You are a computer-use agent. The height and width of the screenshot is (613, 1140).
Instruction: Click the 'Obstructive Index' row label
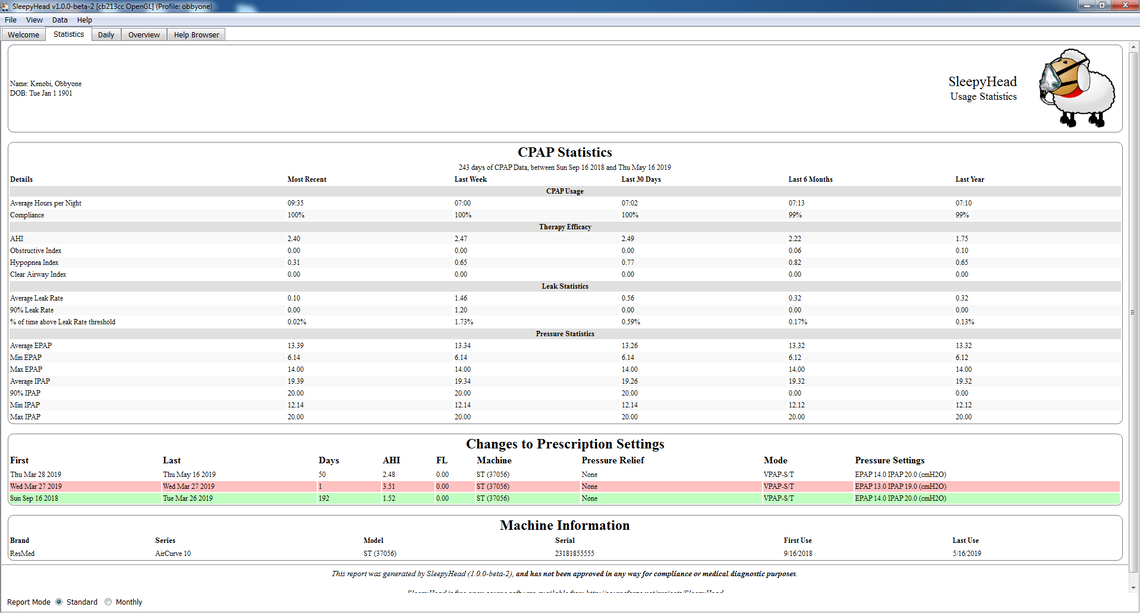tap(36, 251)
